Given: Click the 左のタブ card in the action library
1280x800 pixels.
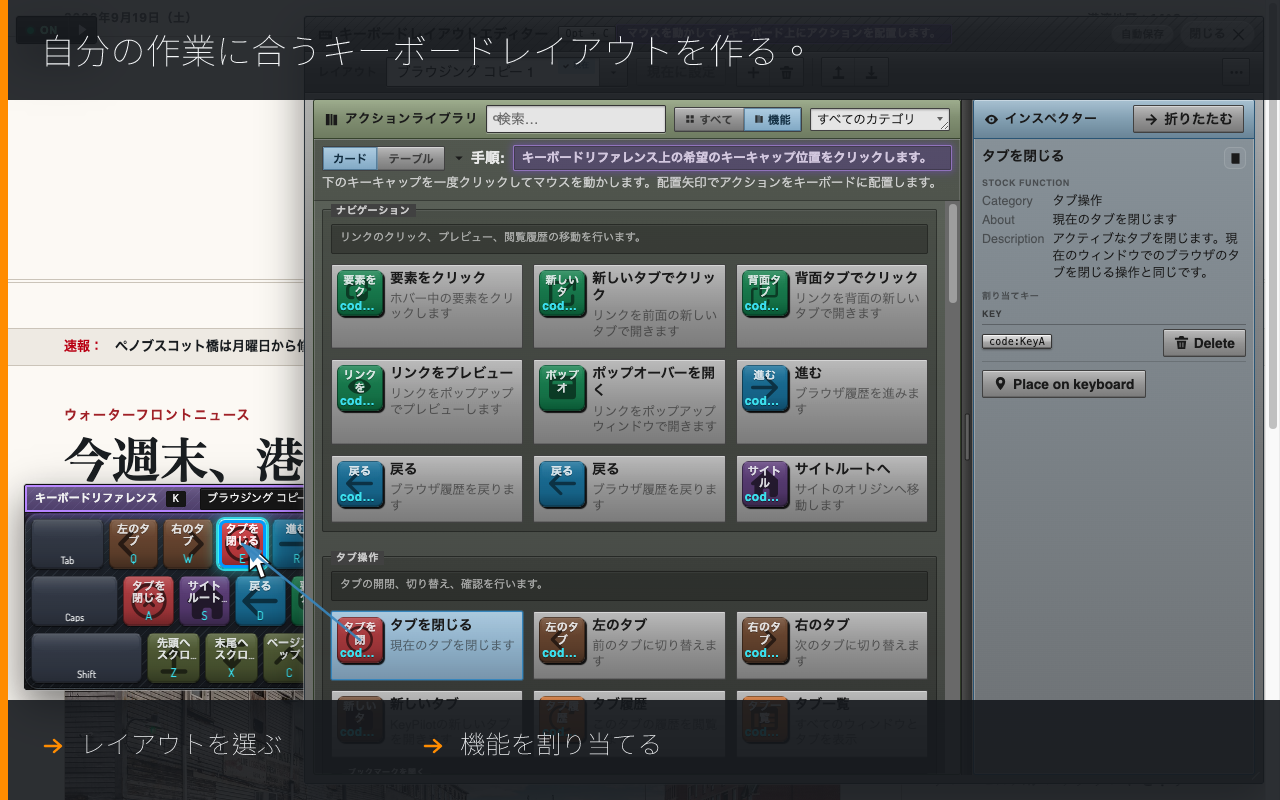Looking at the screenshot, I should click(629, 646).
